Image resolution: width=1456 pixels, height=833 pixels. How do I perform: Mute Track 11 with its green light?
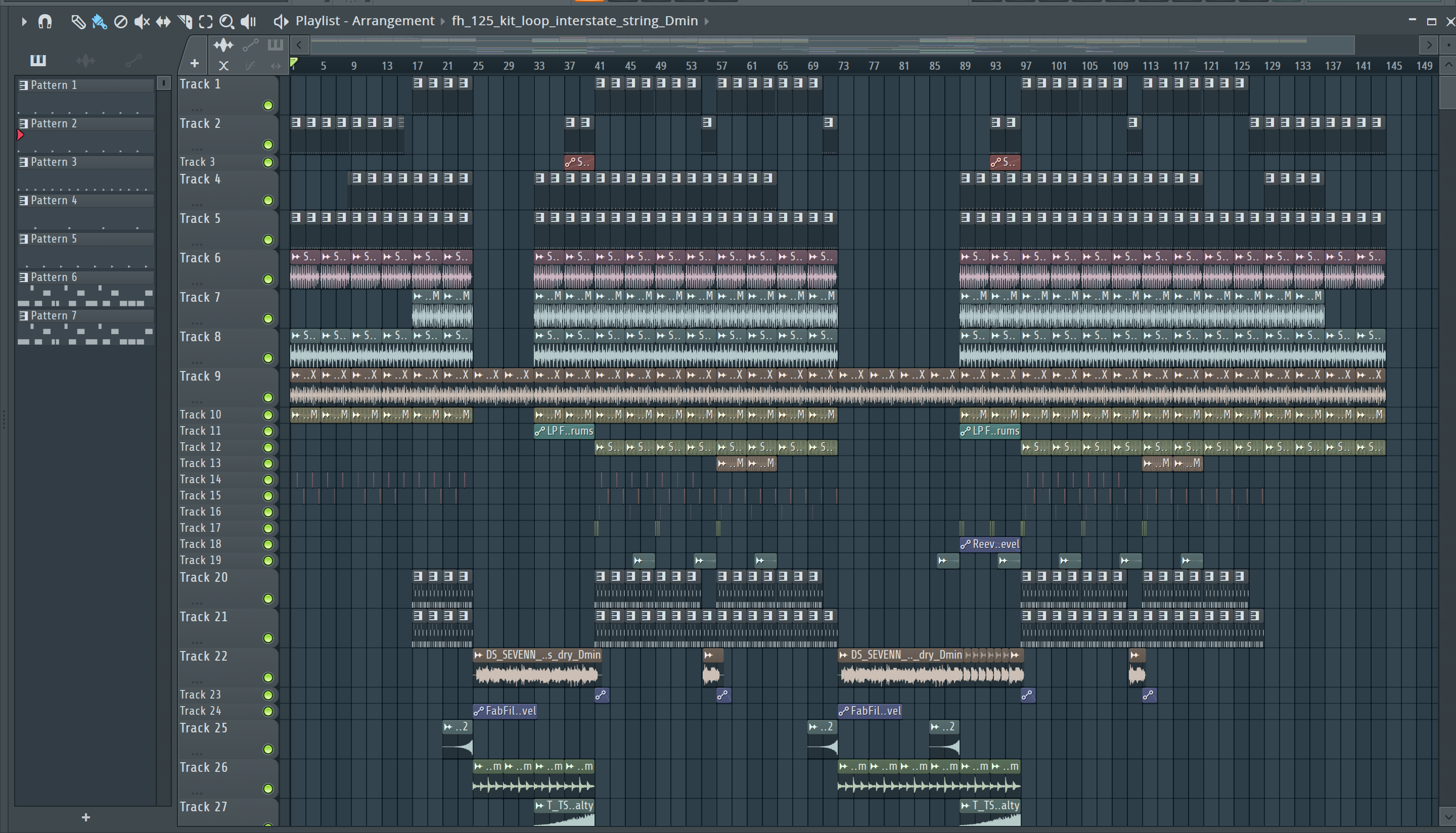coord(268,431)
